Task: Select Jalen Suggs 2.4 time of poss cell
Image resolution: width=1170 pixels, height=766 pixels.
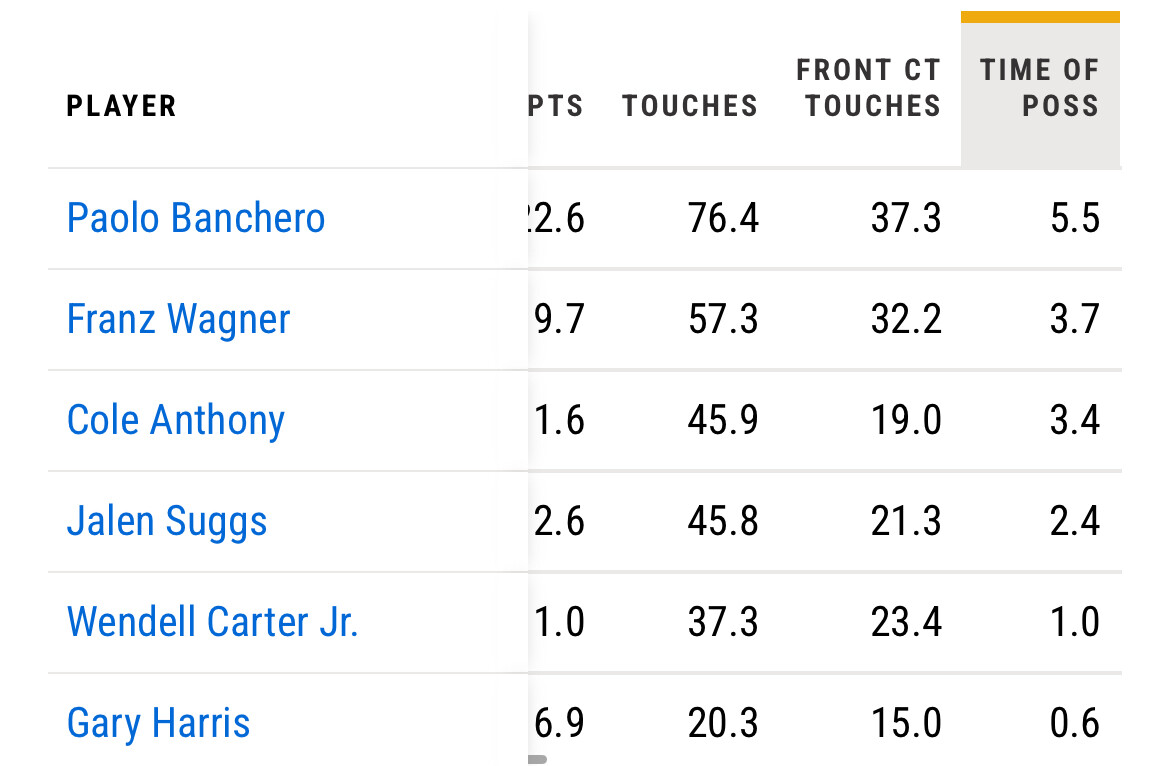Action: (x=1074, y=521)
